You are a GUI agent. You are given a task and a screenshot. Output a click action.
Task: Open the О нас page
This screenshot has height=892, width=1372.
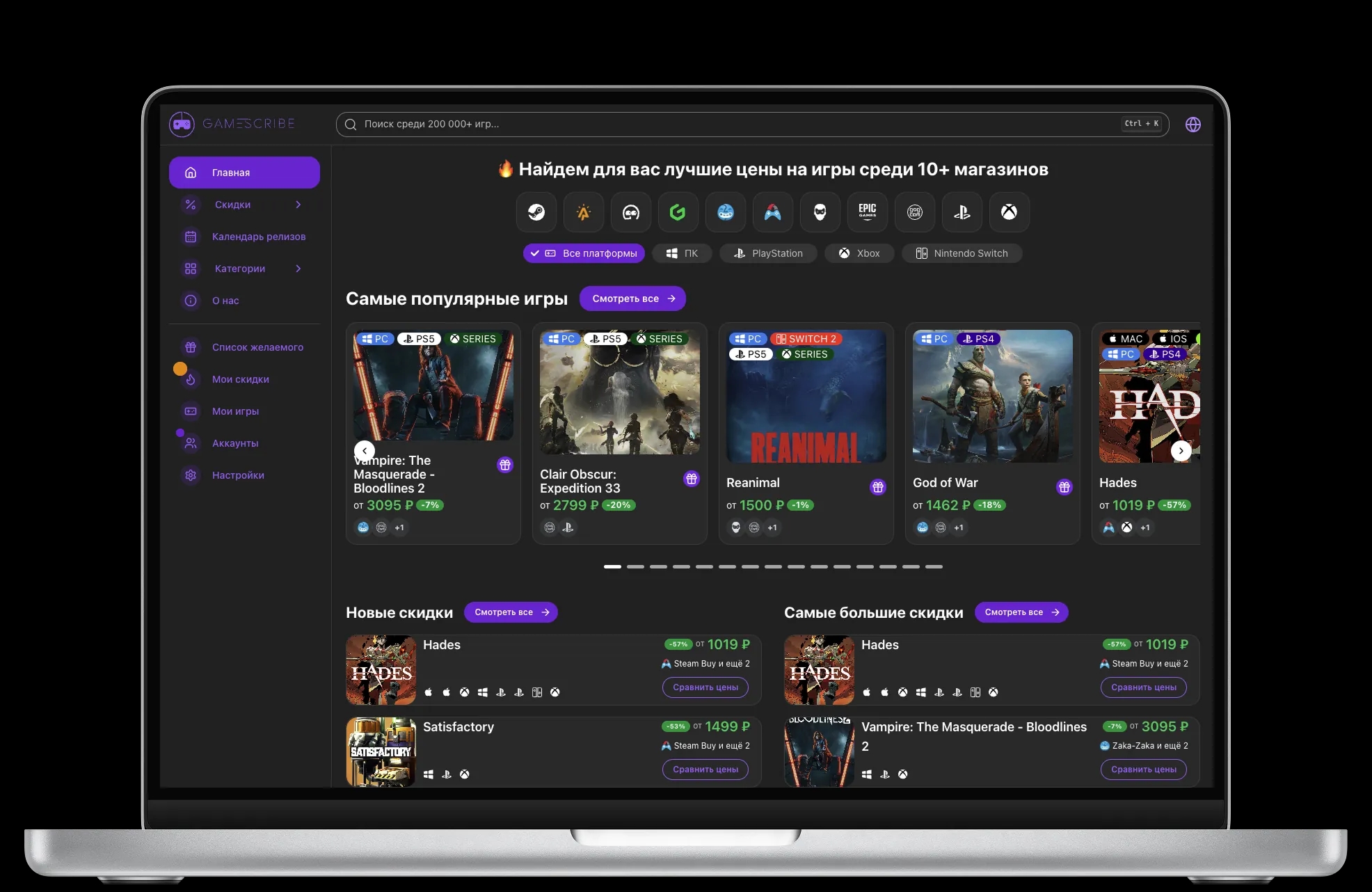227,301
